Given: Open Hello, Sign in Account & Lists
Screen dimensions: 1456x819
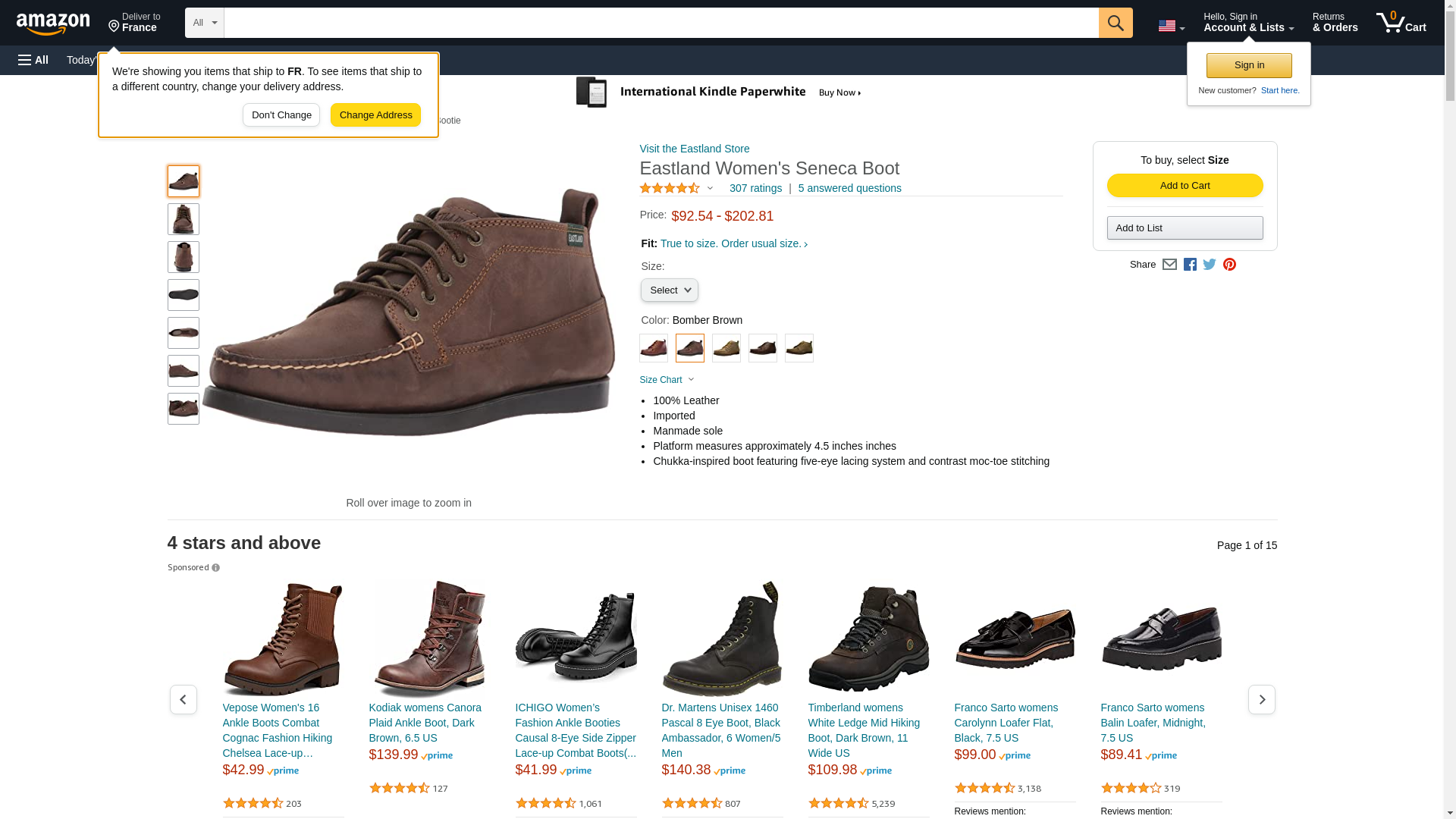Looking at the screenshot, I should tap(1248, 23).
